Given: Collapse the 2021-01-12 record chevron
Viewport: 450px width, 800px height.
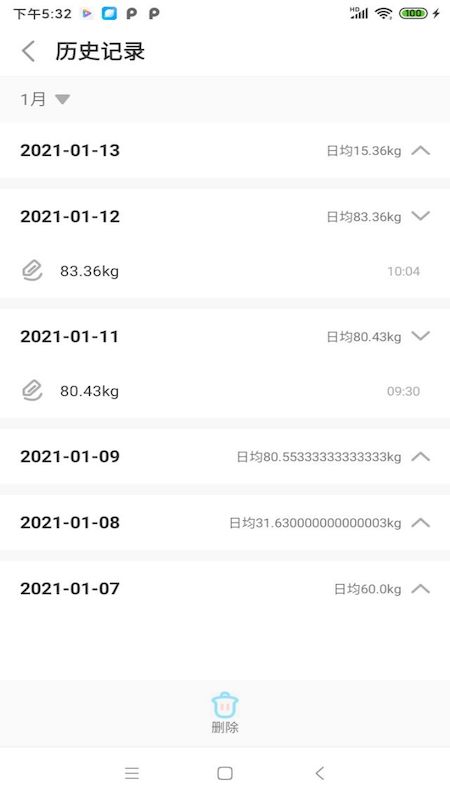Looking at the screenshot, I should [x=421, y=216].
